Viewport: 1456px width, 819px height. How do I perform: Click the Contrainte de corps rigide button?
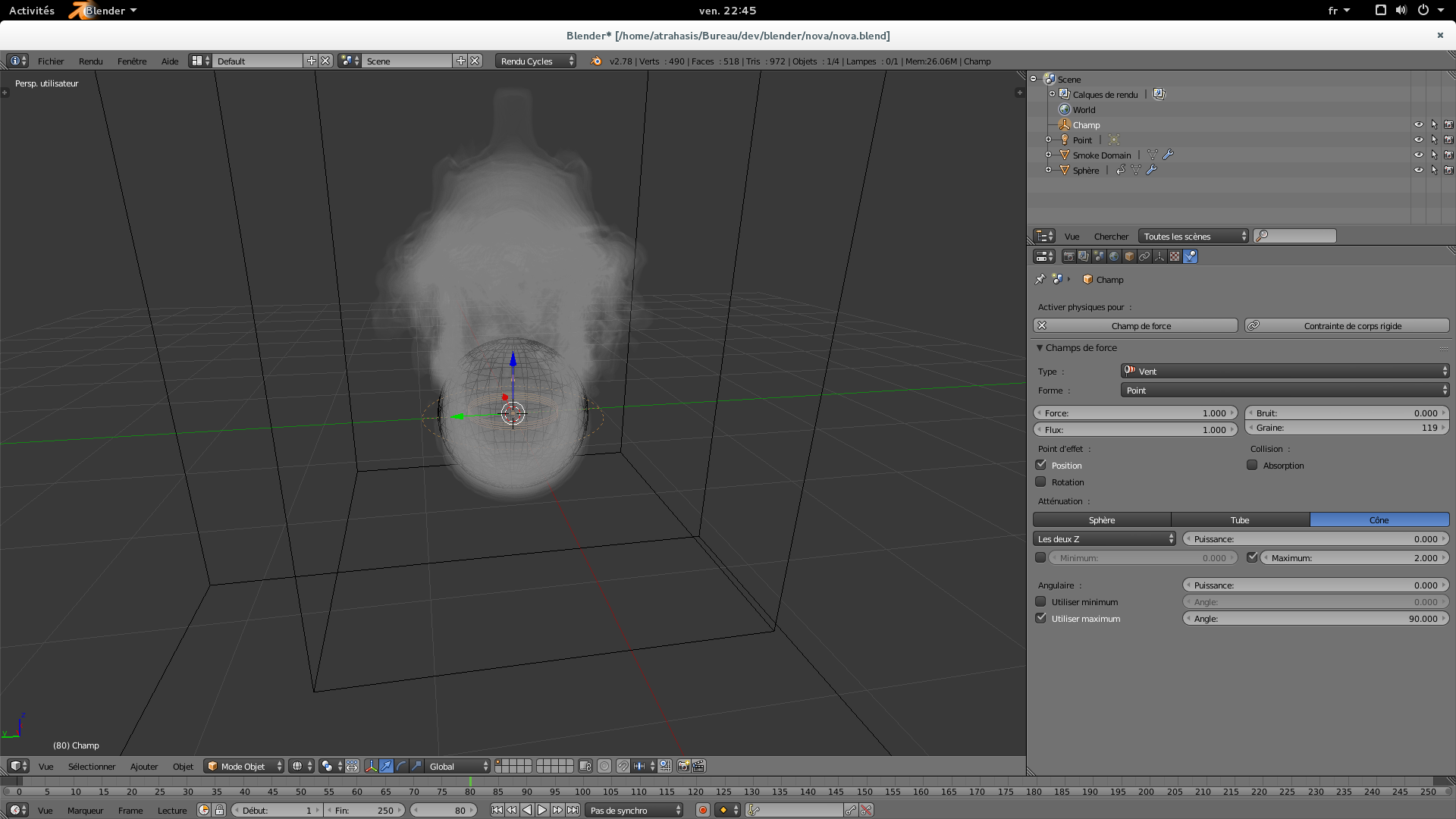click(x=1347, y=325)
